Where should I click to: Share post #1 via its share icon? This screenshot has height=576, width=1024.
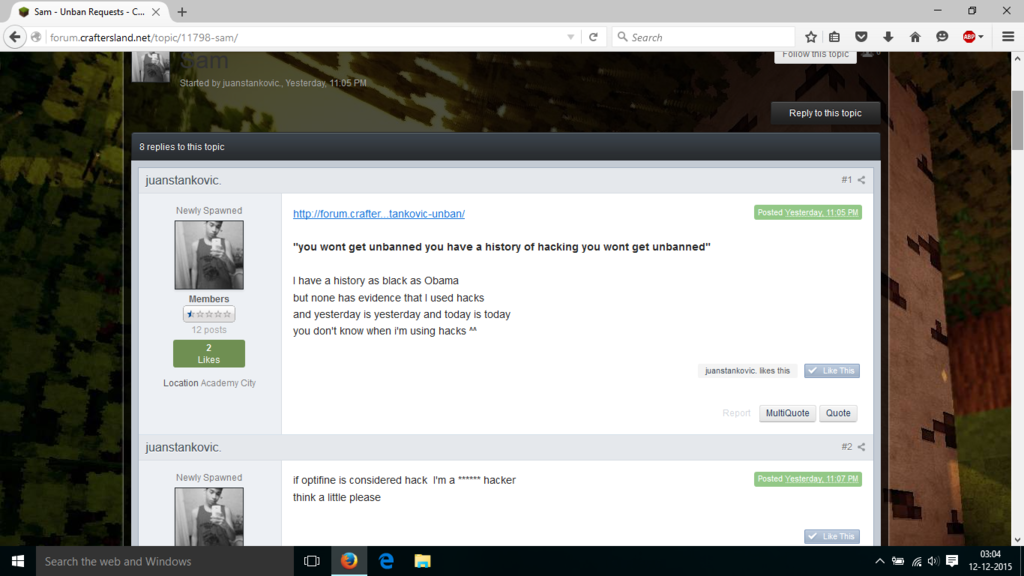(861, 180)
